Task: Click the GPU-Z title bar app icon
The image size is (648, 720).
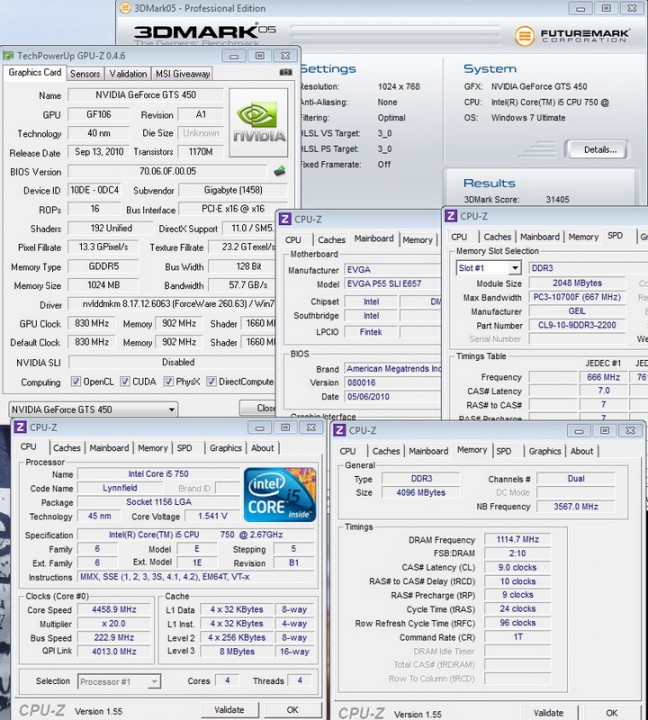Action: (8, 56)
